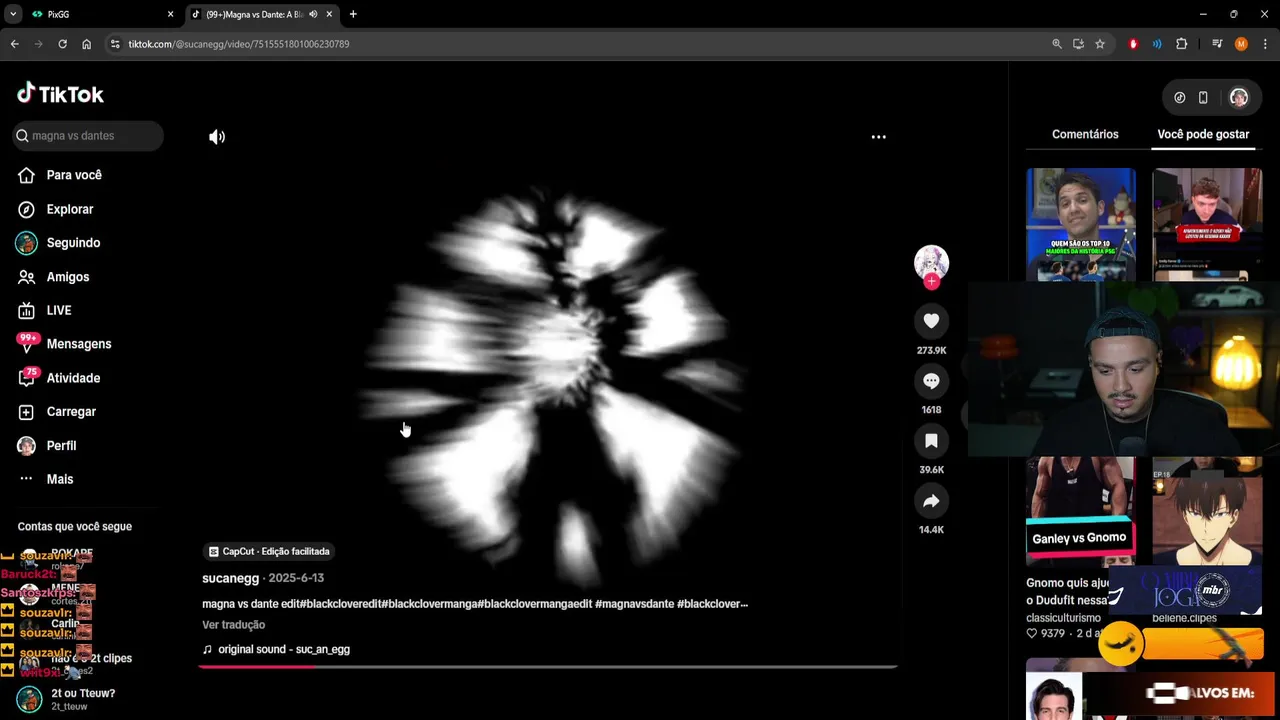This screenshot has height=720, width=1280.
Task: Expand the Mais menu
Action: click(x=46, y=479)
